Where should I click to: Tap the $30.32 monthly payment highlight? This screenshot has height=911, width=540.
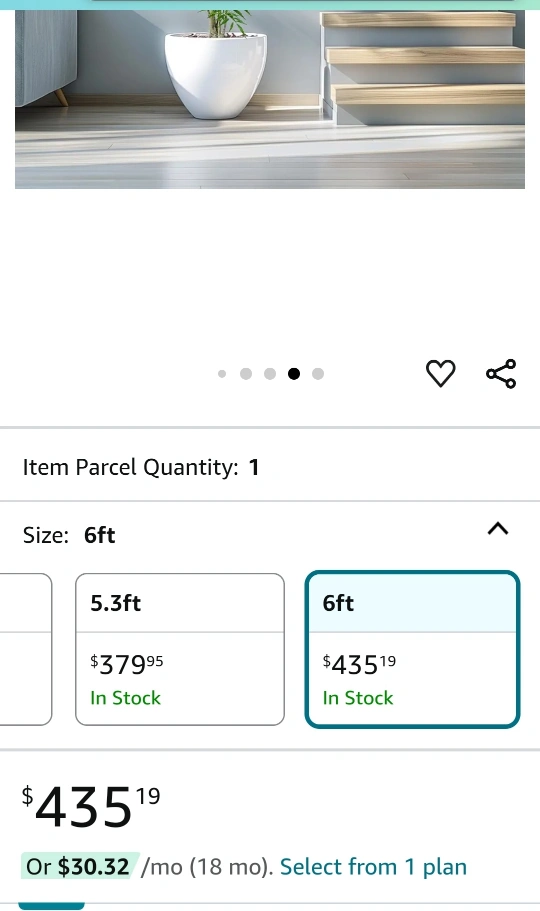[80, 866]
